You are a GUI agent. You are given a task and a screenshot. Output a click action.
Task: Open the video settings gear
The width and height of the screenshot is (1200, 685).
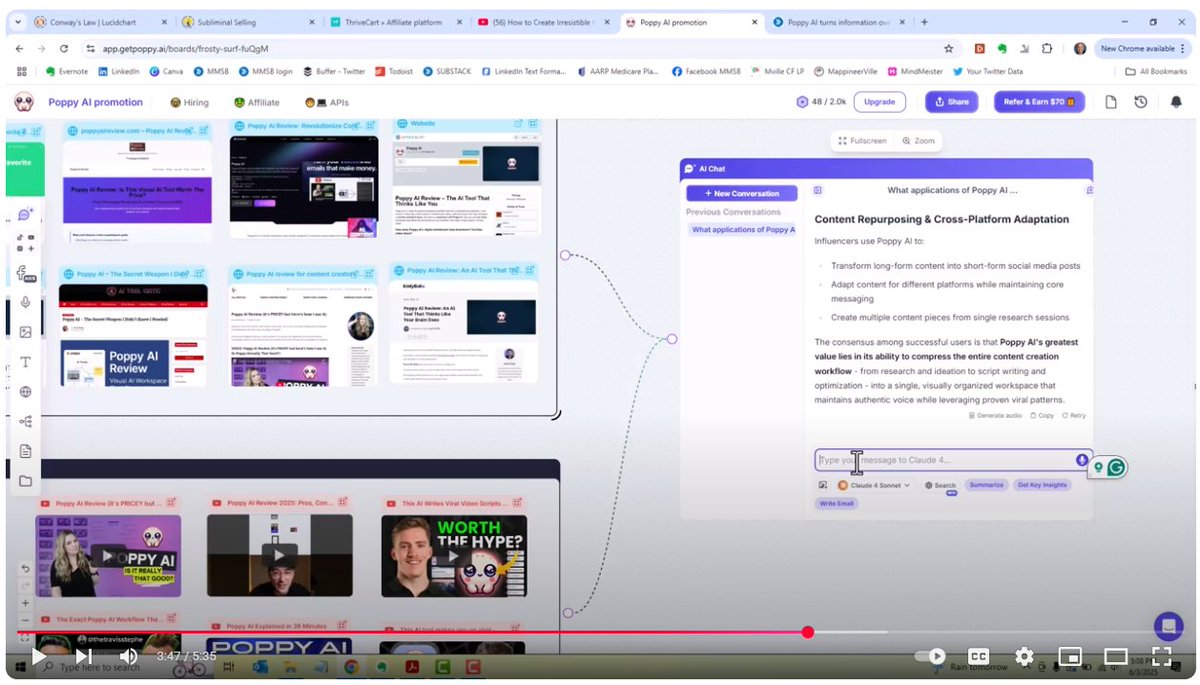click(1024, 656)
